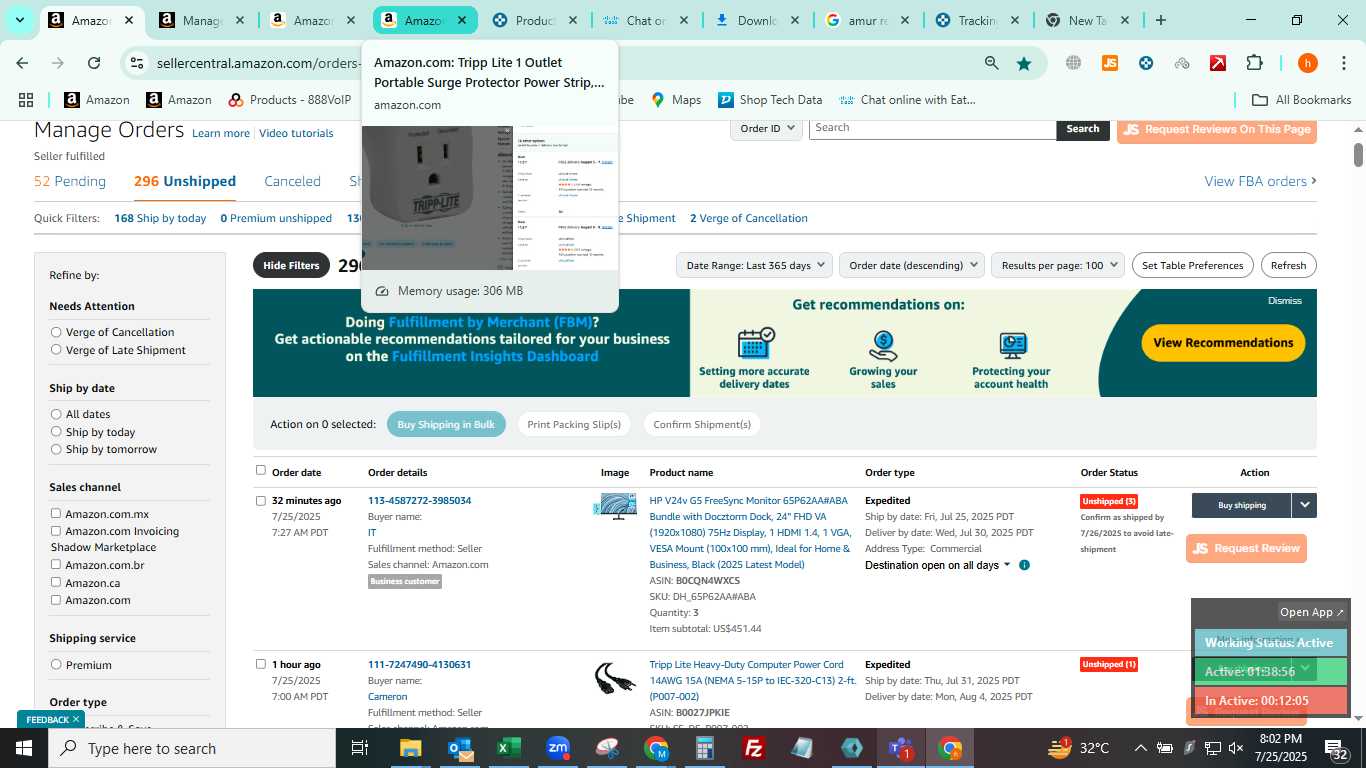The image size is (1366, 768).
Task: Click the black Search button
Action: (x=1082, y=128)
